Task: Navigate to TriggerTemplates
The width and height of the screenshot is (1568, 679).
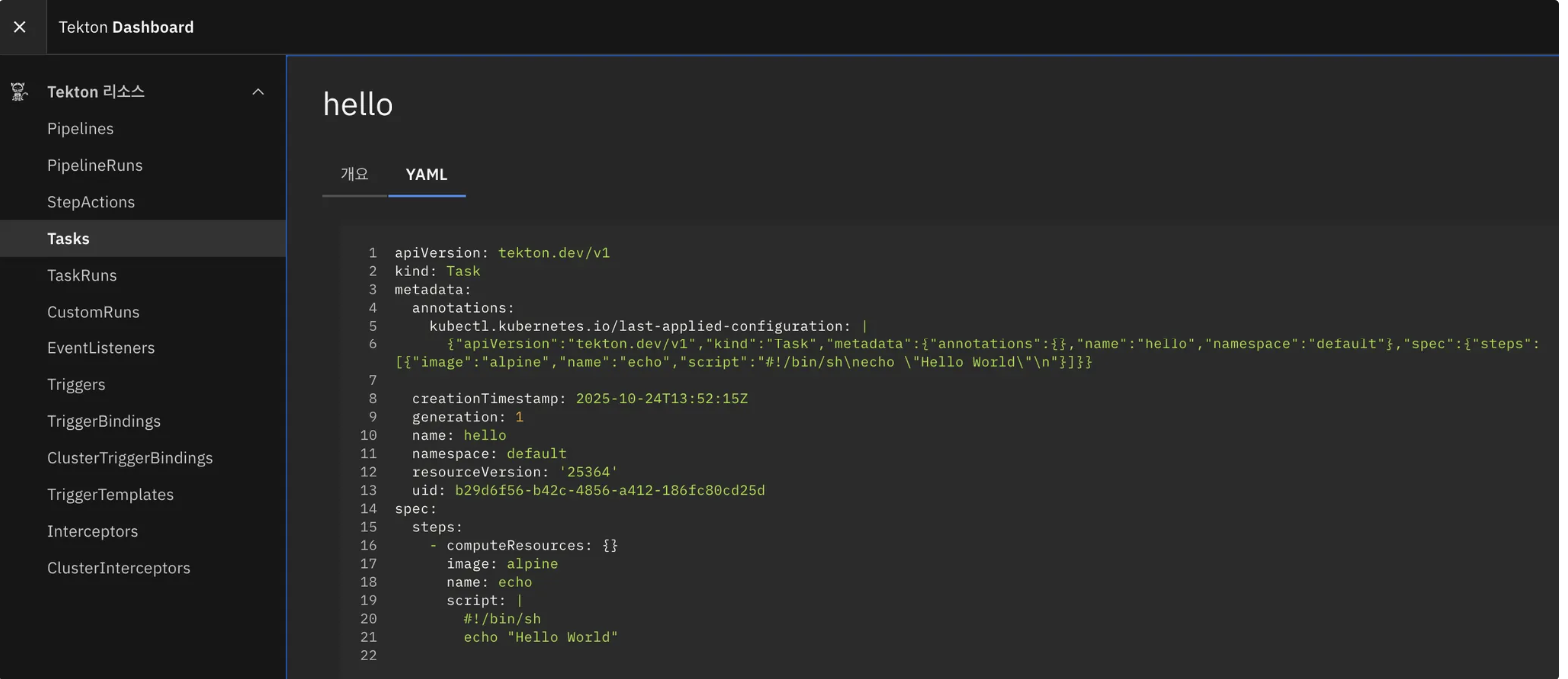Action: 143,495
